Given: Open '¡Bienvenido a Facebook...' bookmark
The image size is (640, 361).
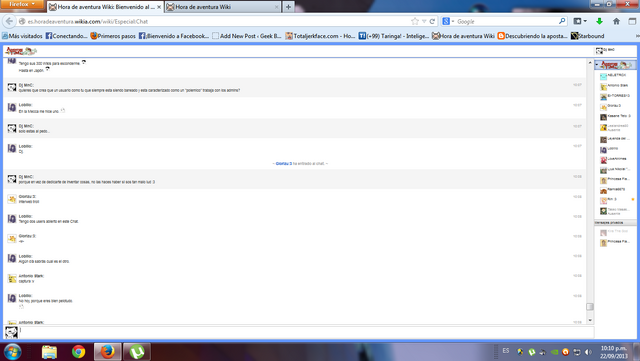Looking at the screenshot, I should click(x=174, y=36).
